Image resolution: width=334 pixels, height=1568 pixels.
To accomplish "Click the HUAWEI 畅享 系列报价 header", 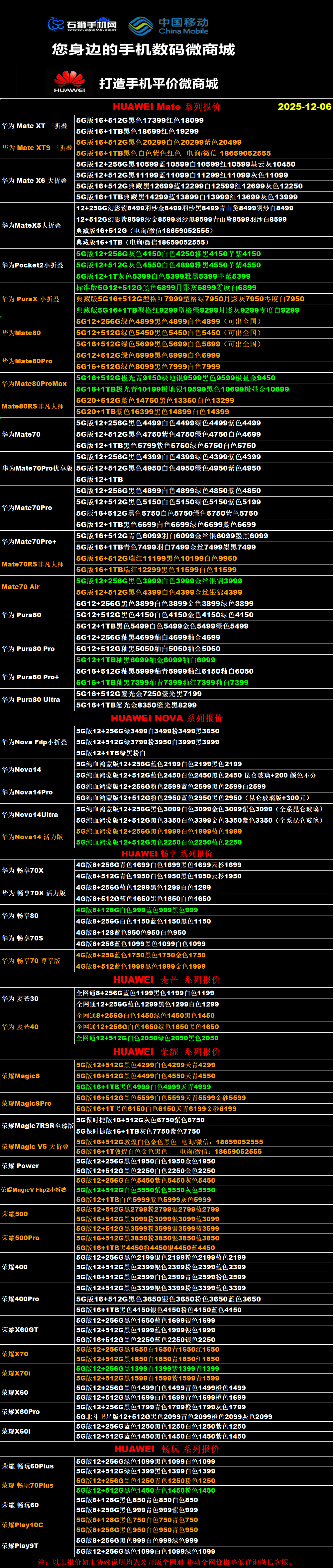I will pos(167,854).
